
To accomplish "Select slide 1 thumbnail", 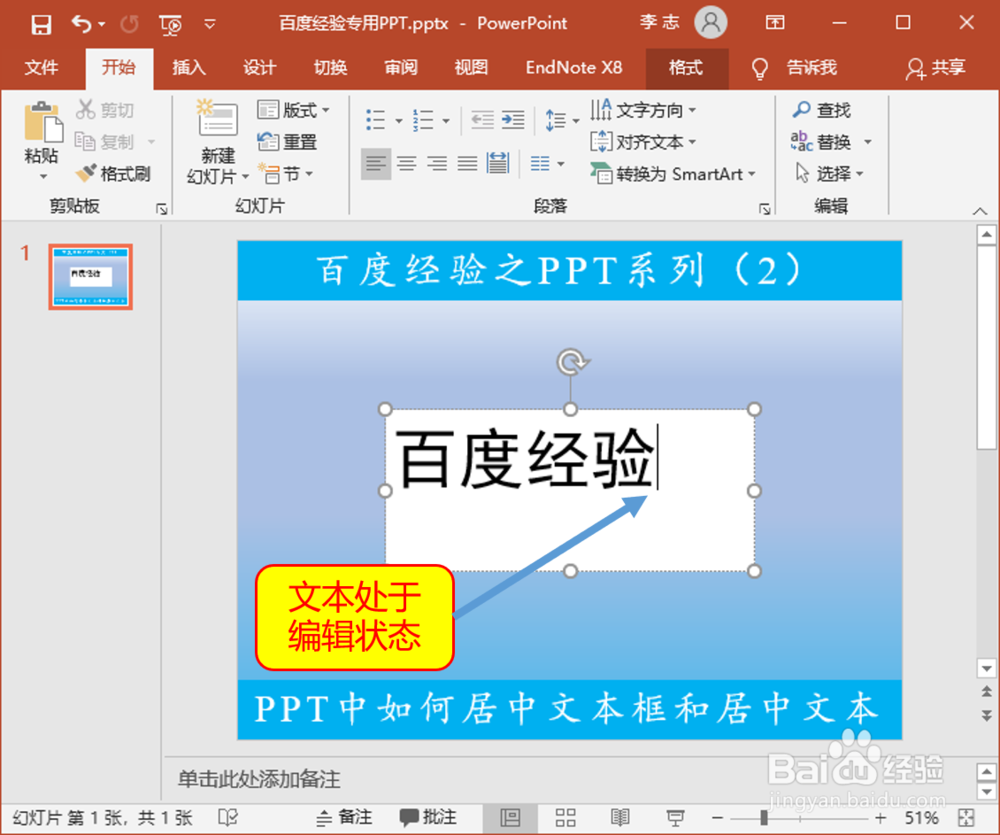I will coord(91,277).
